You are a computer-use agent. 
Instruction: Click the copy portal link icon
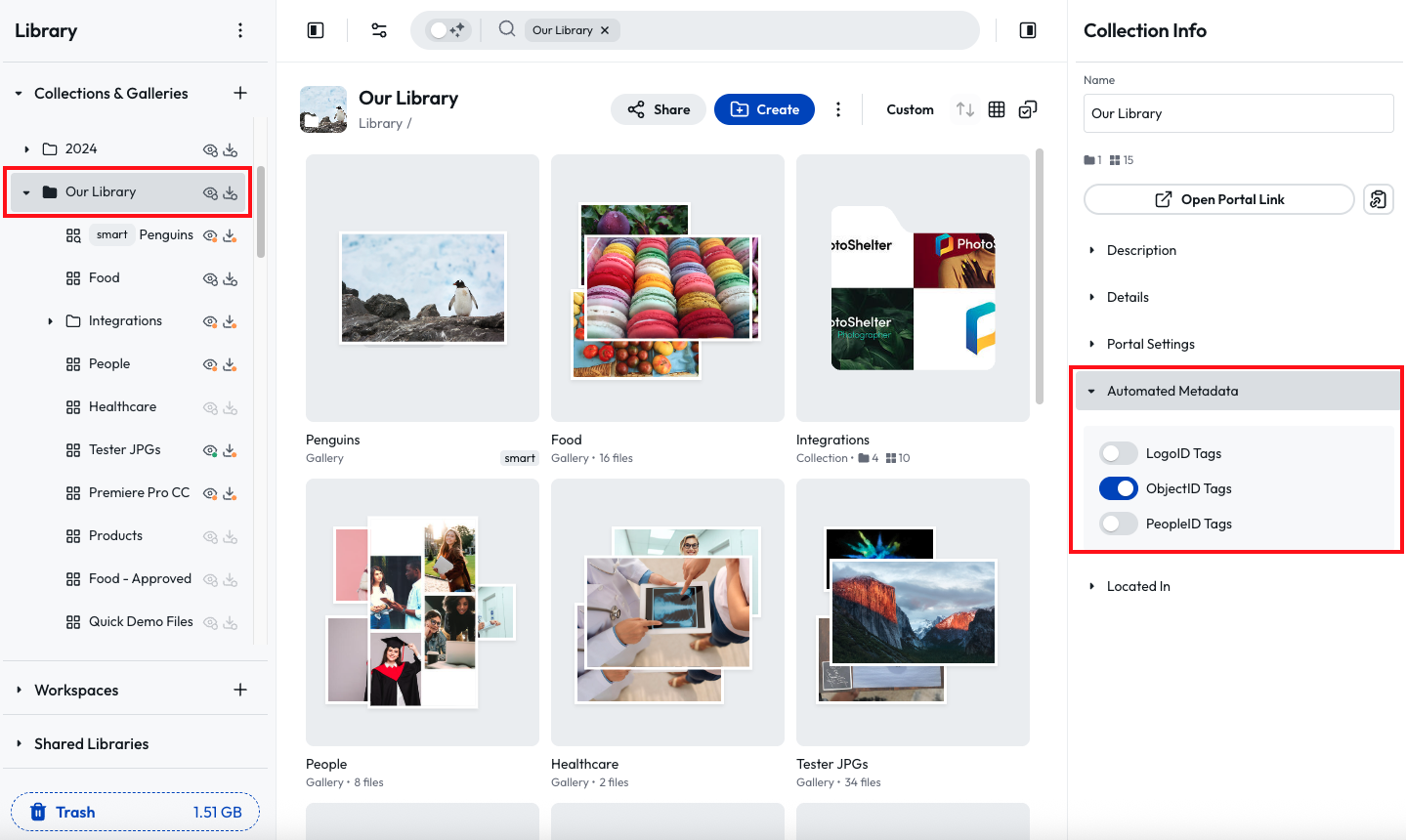(1378, 199)
